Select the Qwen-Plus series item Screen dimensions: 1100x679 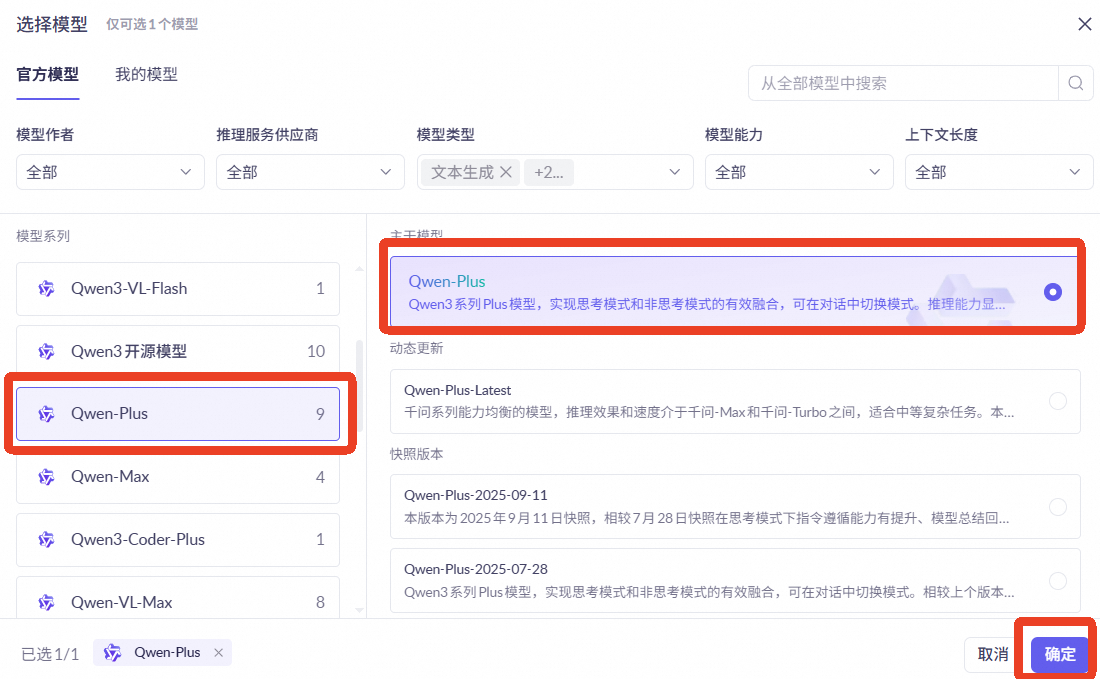[x=177, y=414]
